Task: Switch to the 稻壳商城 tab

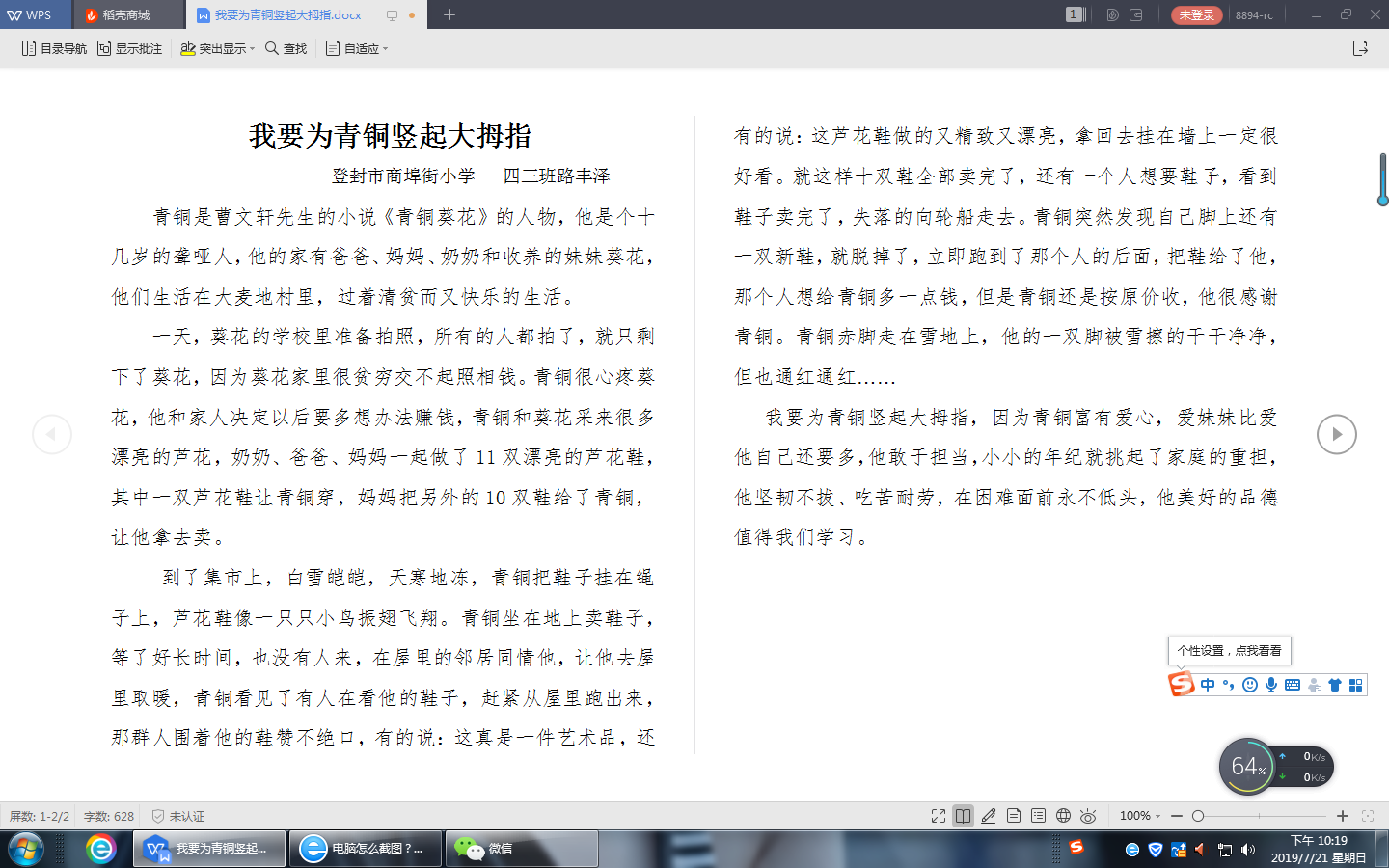Action: pos(125,14)
